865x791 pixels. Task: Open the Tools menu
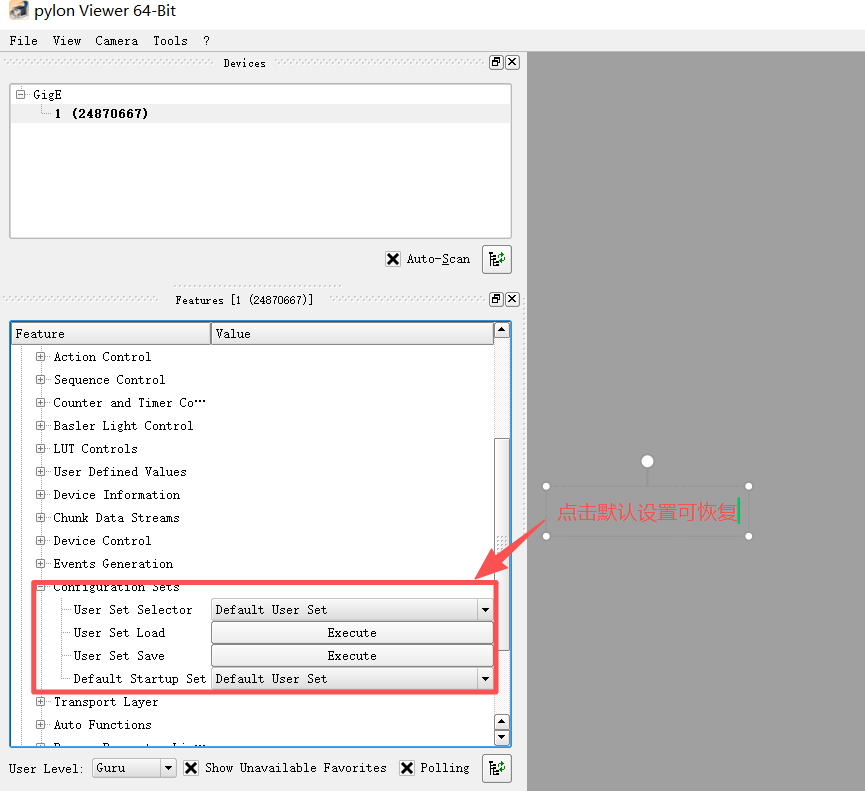point(170,41)
